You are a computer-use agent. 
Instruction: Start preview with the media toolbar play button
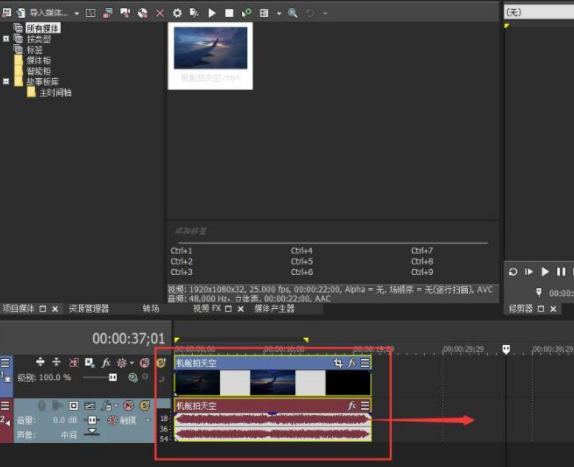[212, 13]
